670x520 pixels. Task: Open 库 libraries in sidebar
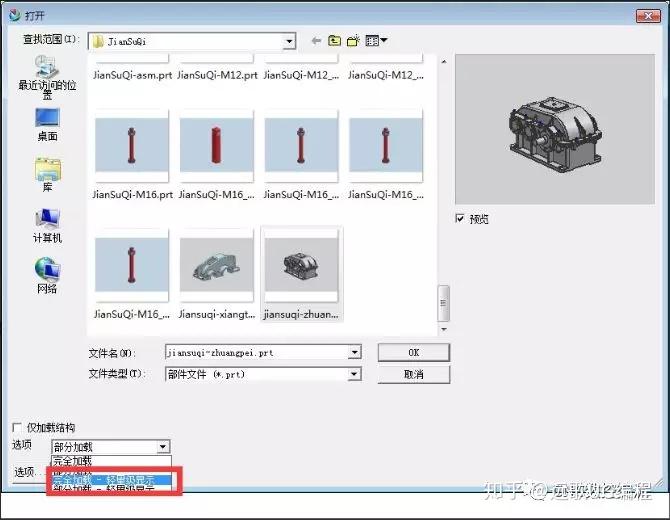pos(47,175)
